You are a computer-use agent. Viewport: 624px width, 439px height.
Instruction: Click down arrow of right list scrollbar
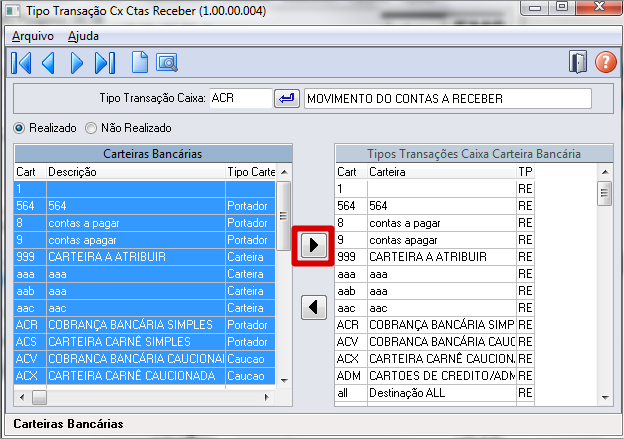(x=605, y=397)
